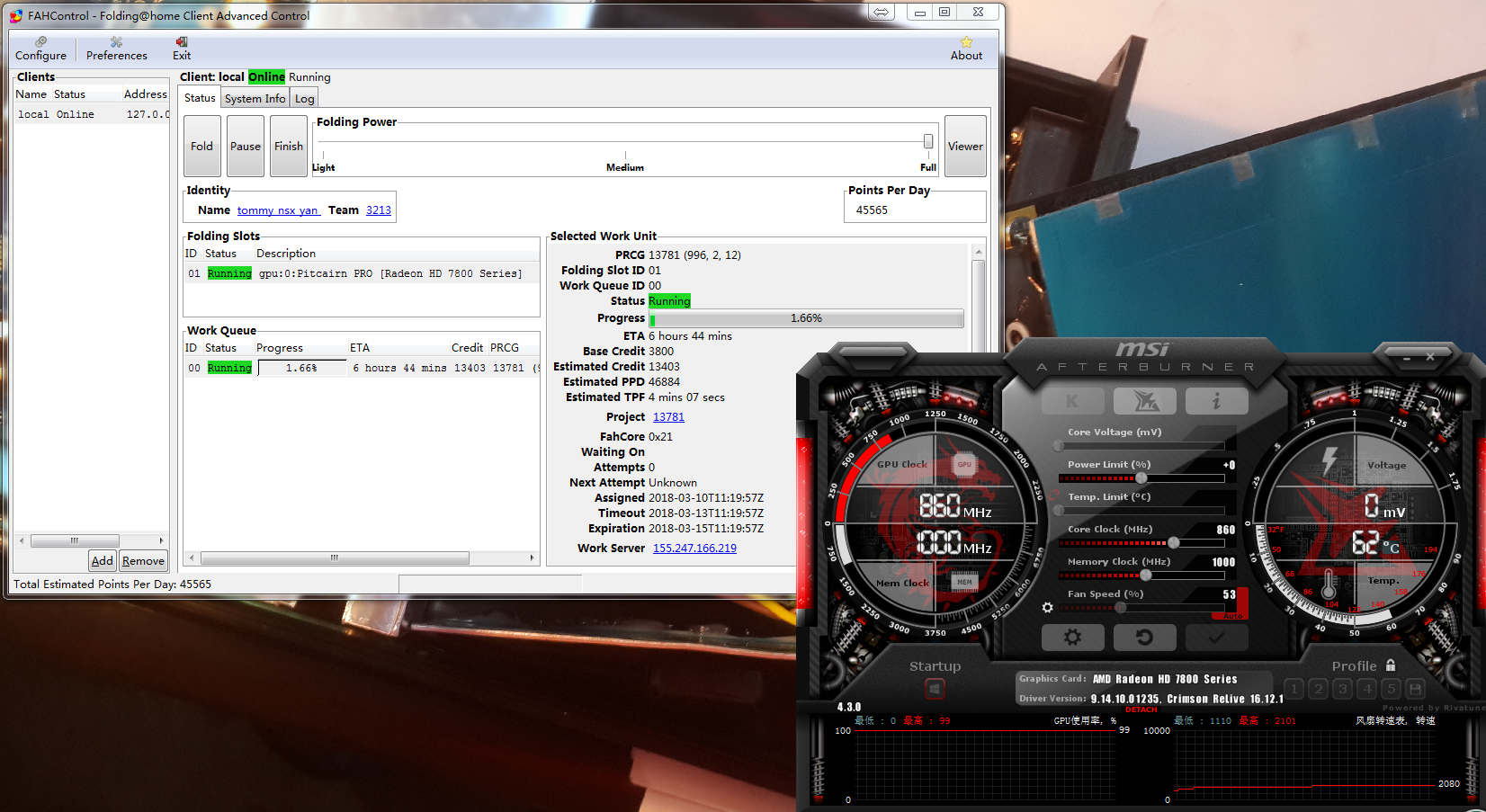Open the Afterburner OC scanner jet icon
Viewport: 1486px width, 812px height.
pos(1144,401)
